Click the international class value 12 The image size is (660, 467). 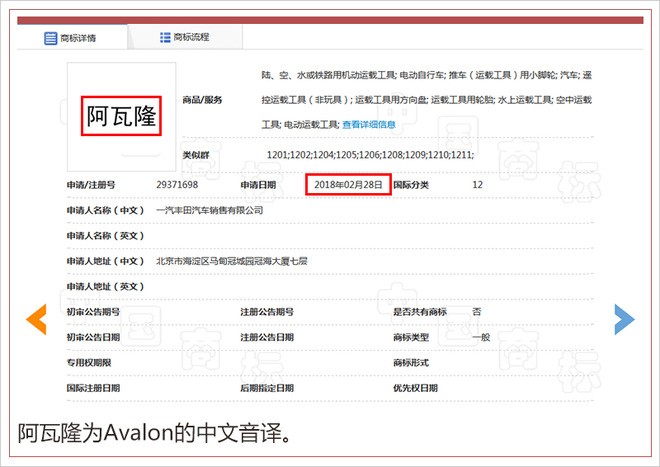point(477,185)
